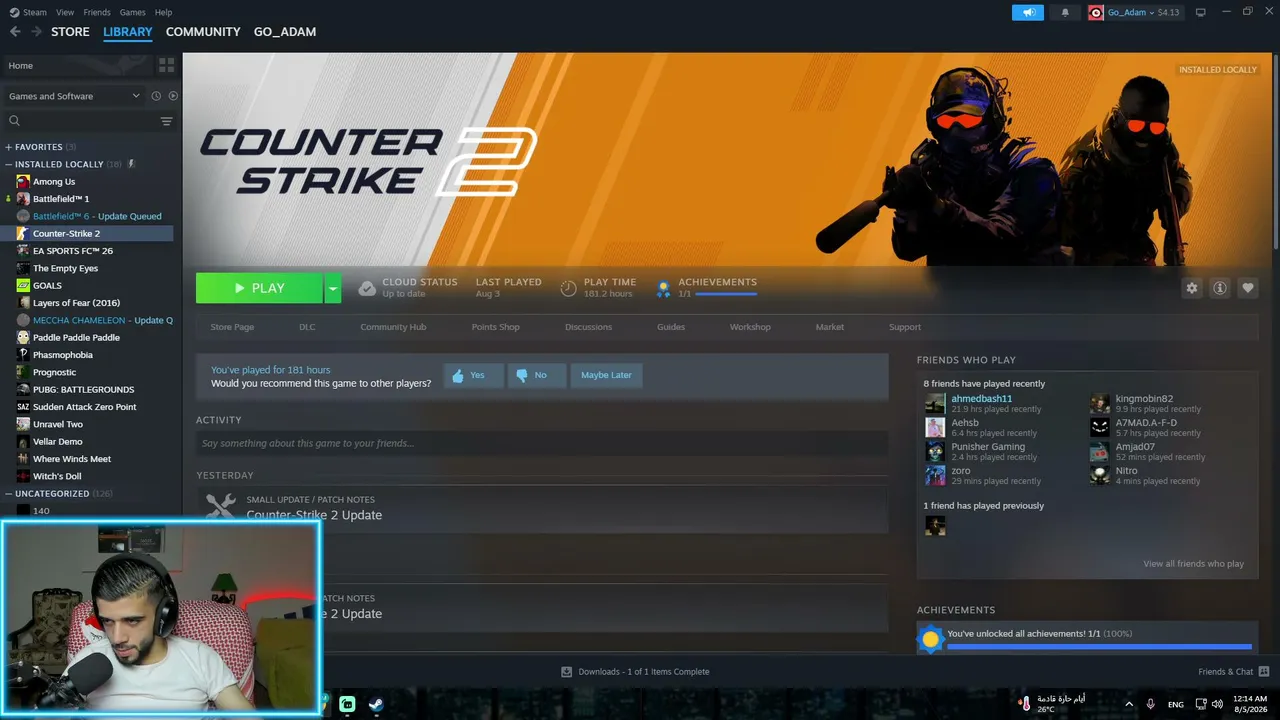Open the Market link
Screen dimensions: 1280x720
pos(830,327)
